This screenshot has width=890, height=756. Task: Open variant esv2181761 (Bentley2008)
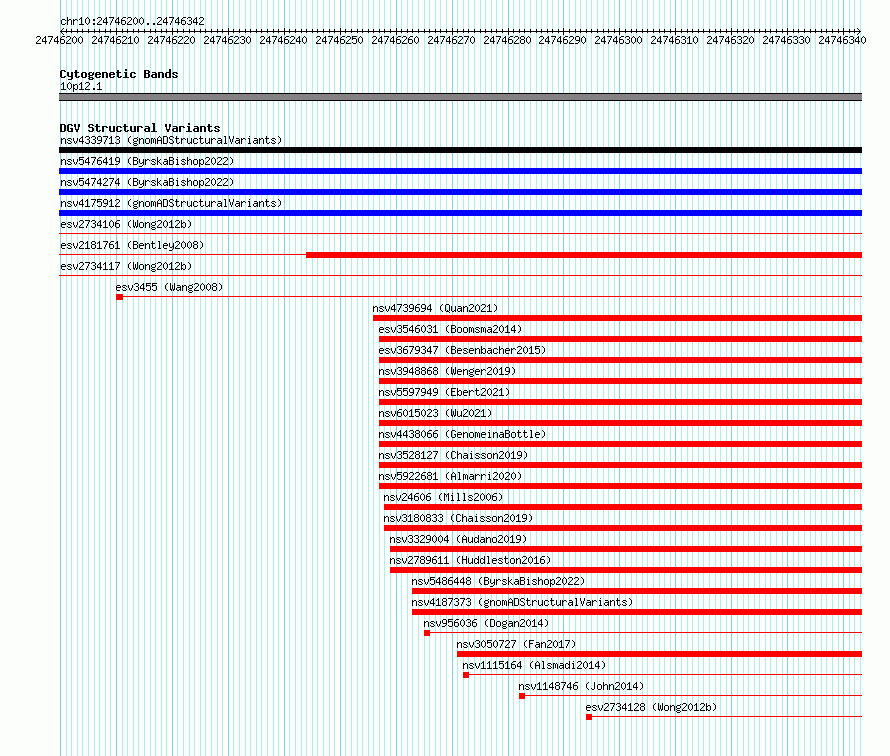132,245
